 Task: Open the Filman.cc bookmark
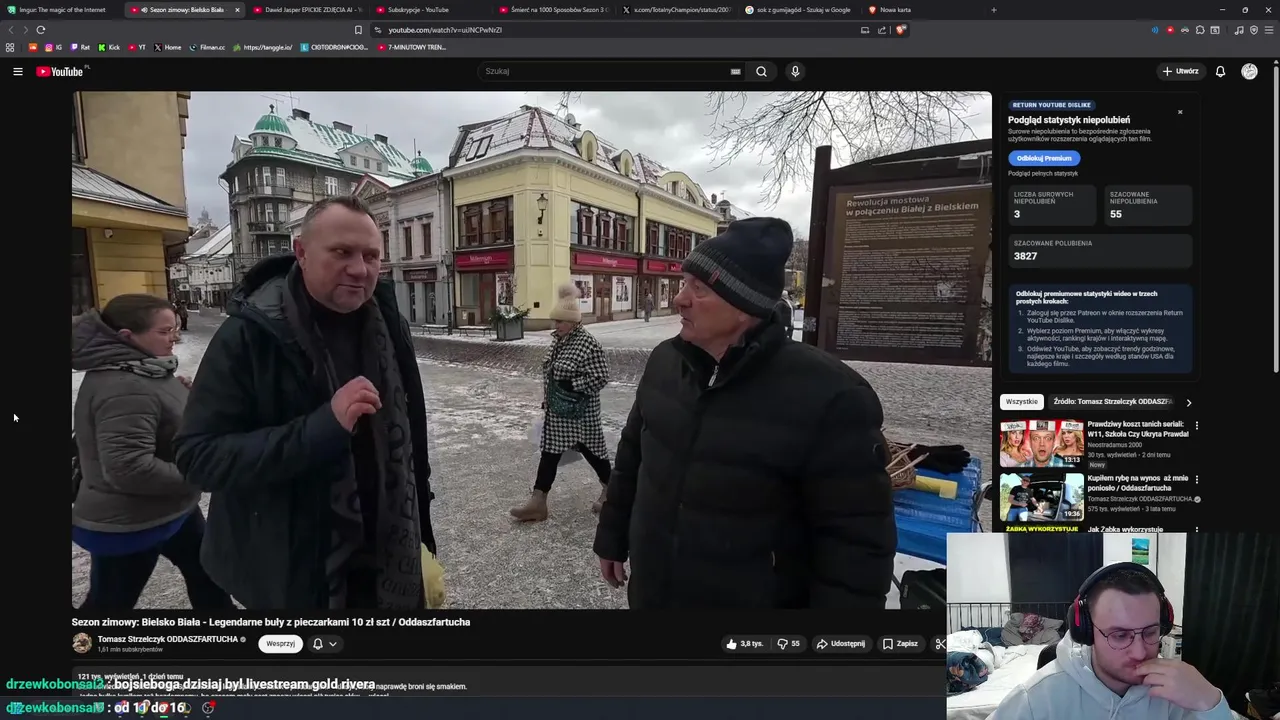pos(208,47)
